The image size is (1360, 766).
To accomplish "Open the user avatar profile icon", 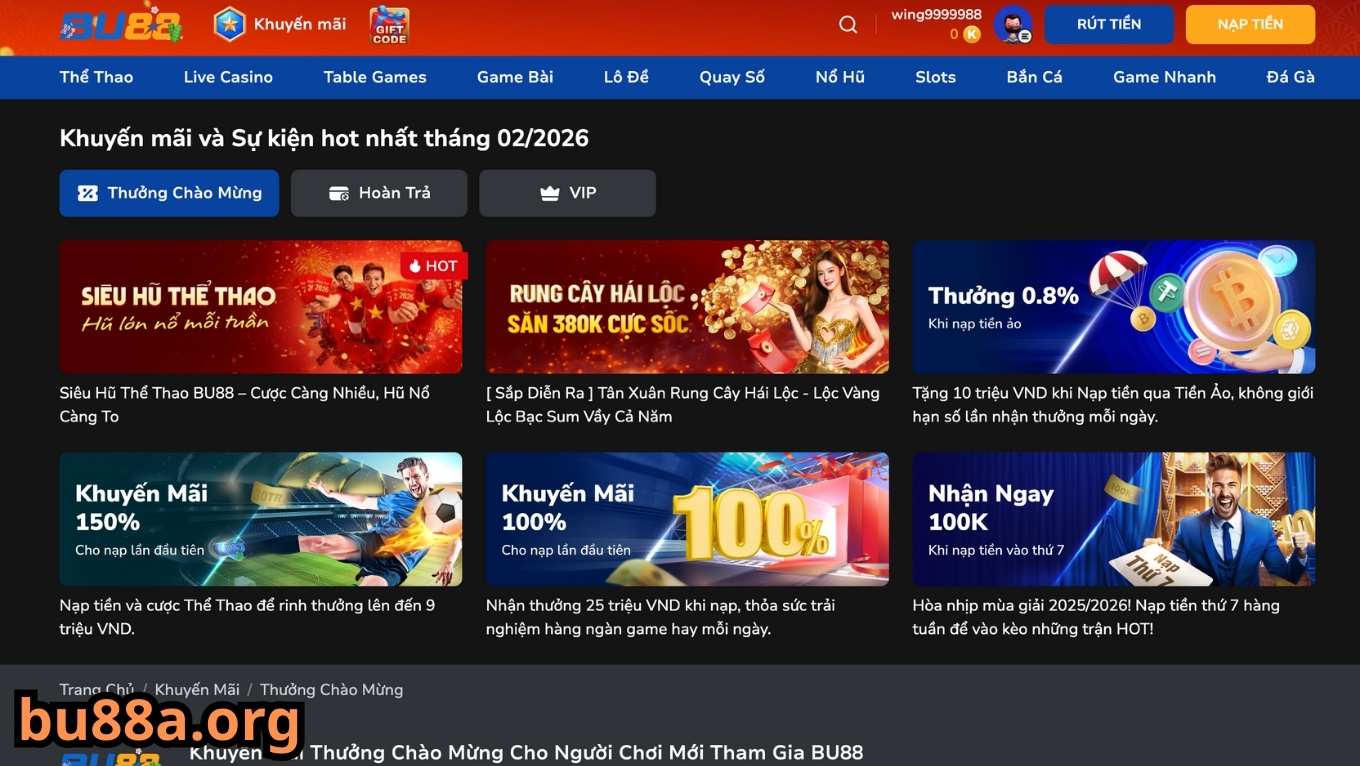I will tap(1013, 25).
